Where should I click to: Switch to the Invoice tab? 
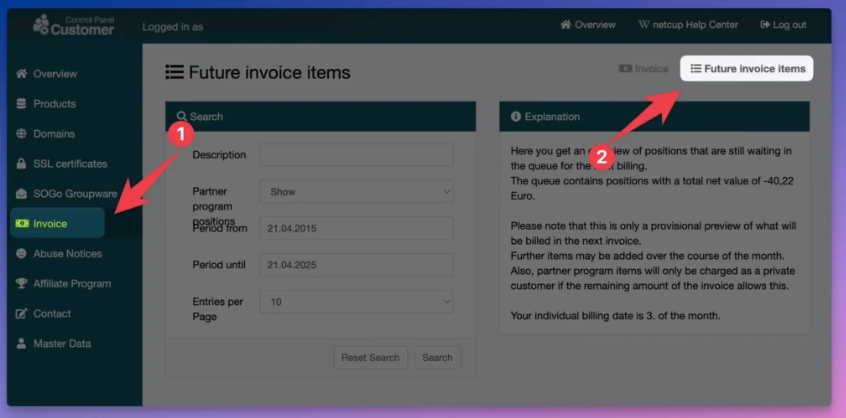644,69
